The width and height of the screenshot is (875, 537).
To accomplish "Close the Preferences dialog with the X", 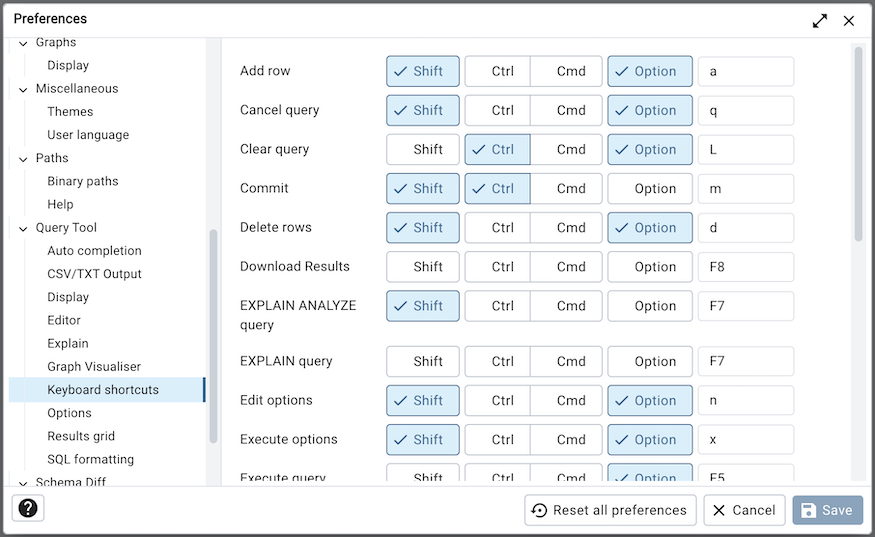I will pyautogui.click(x=849, y=21).
